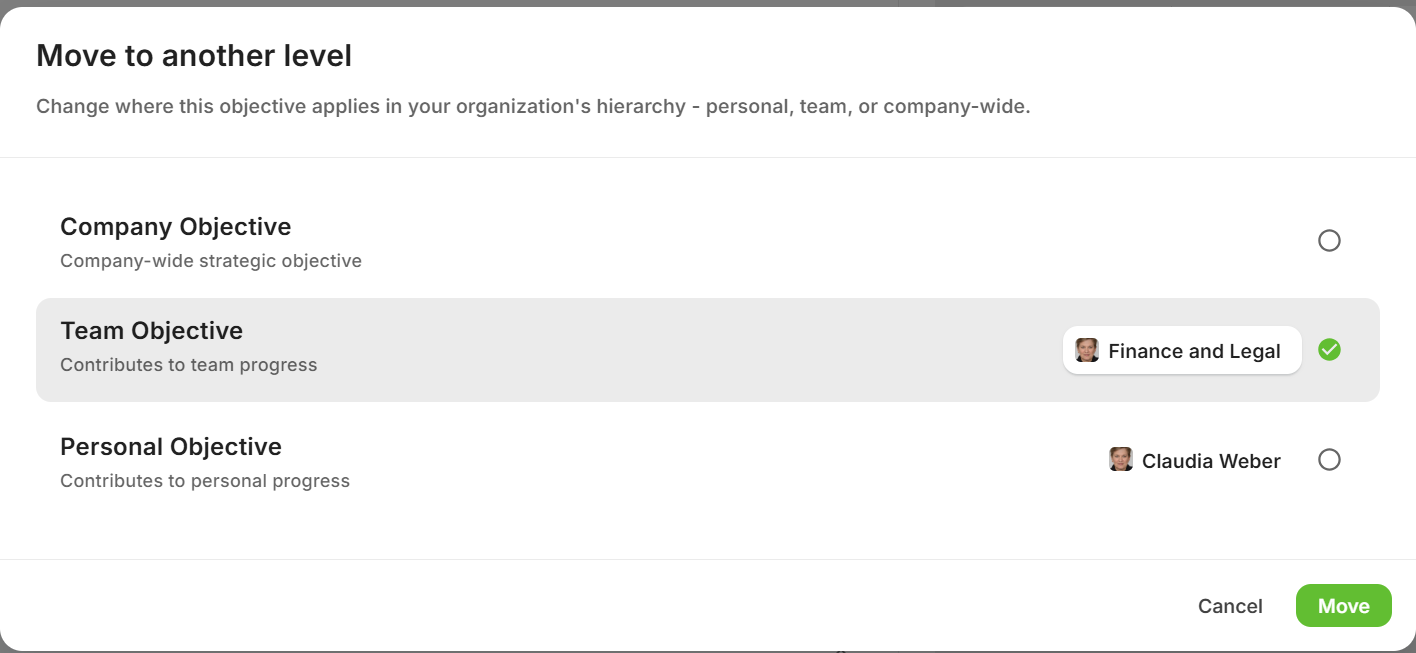Screen dimensions: 1416x653
Task: Choose the Personal Objective radio button
Action: point(1329,460)
